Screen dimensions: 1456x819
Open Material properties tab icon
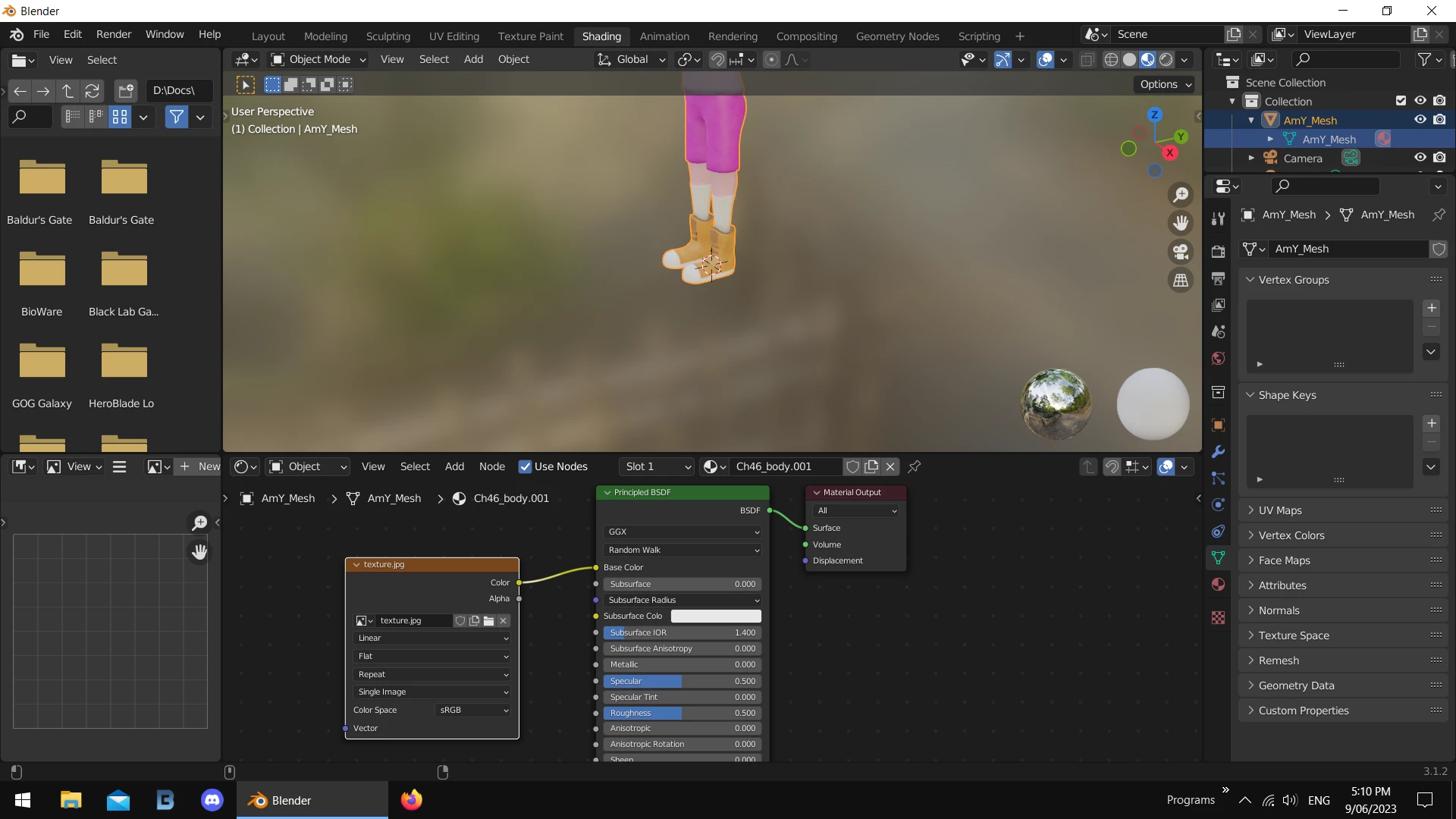pyautogui.click(x=1218, y=585)
